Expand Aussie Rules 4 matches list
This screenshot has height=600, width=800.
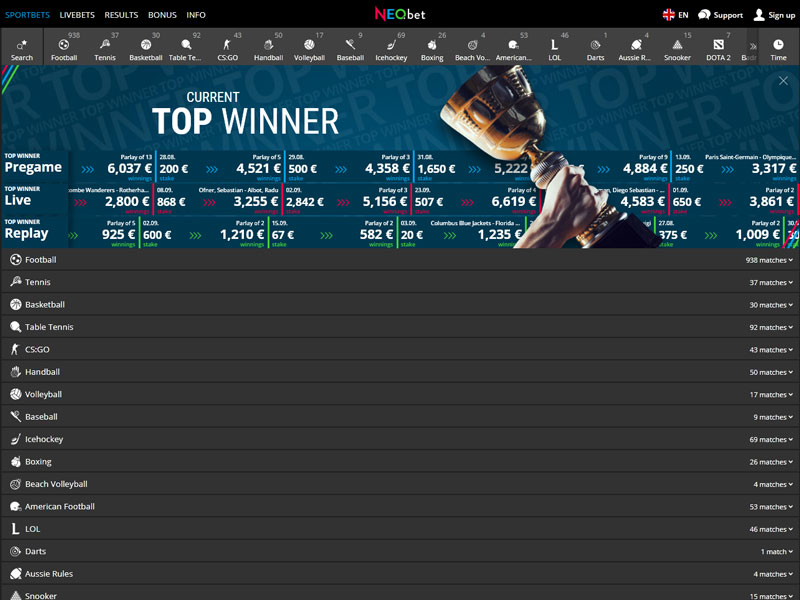(773, 574)
